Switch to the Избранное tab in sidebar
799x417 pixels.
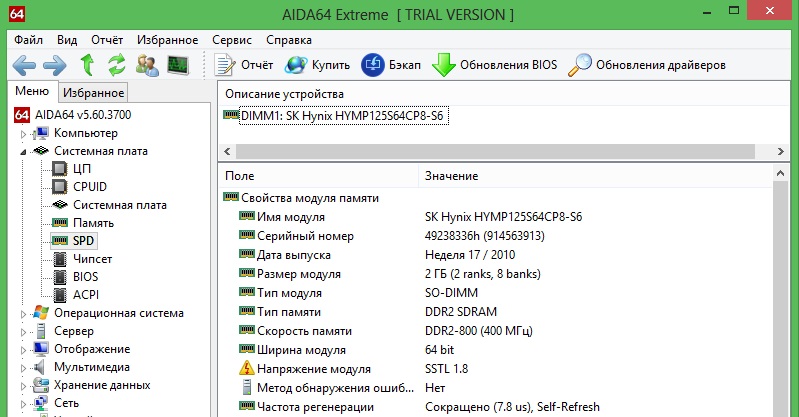point(94,93)
